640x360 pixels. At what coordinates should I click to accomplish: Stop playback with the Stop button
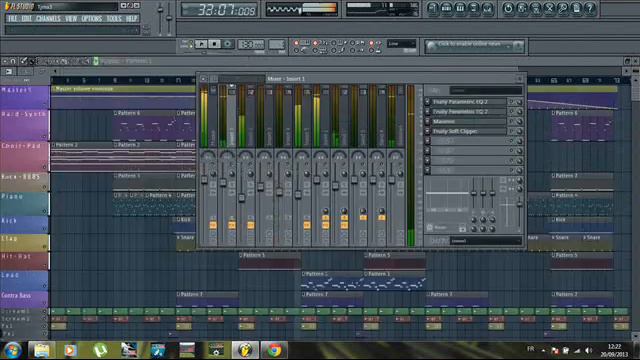tap(214, 44)
